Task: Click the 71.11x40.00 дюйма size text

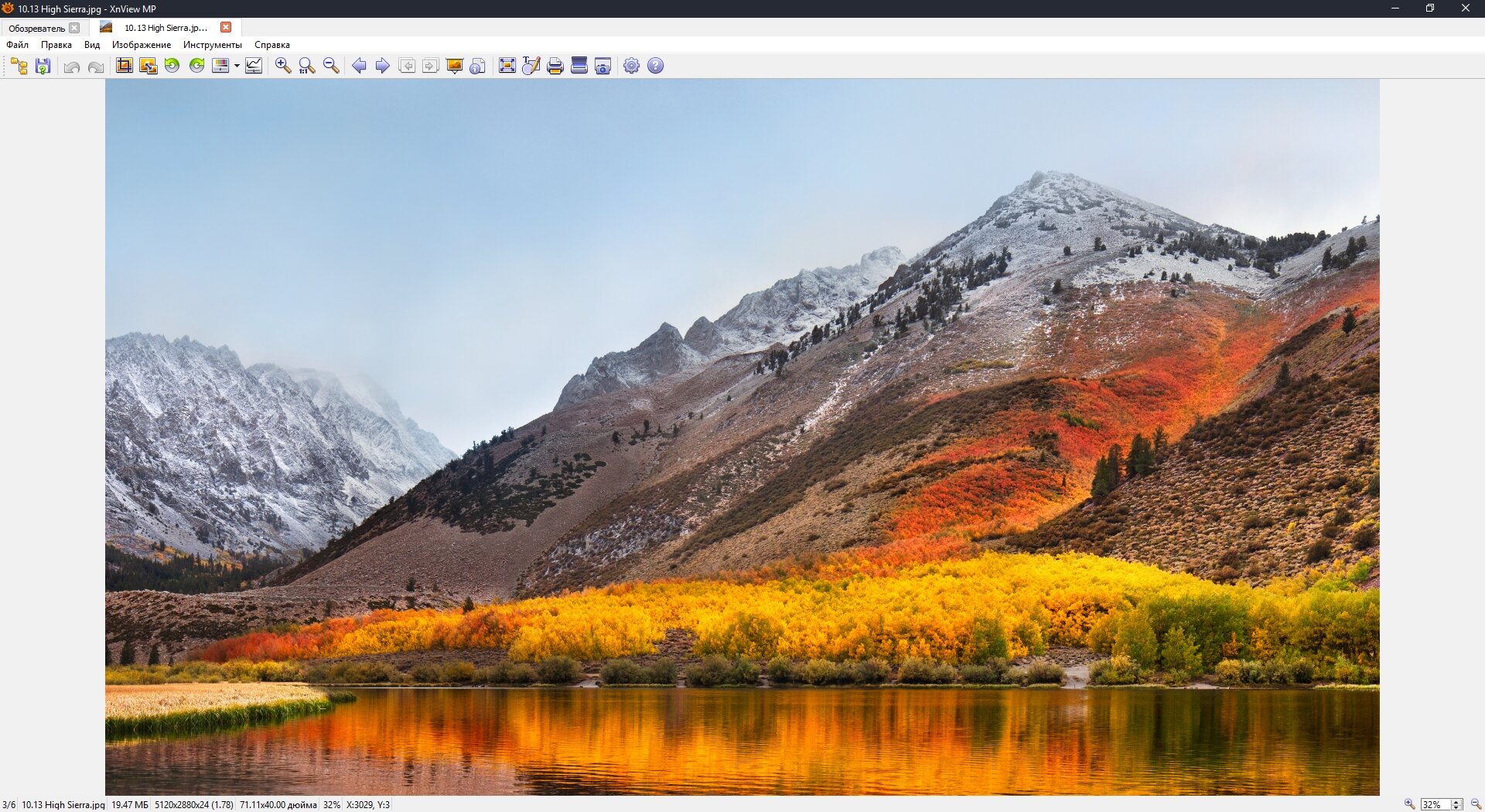Action: (x=278, y=804)
